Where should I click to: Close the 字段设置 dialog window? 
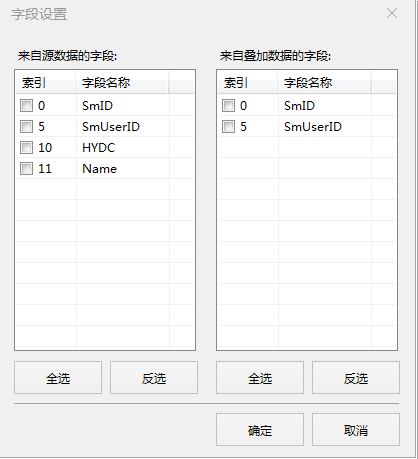pyautogui.click(x=392, y=13)
